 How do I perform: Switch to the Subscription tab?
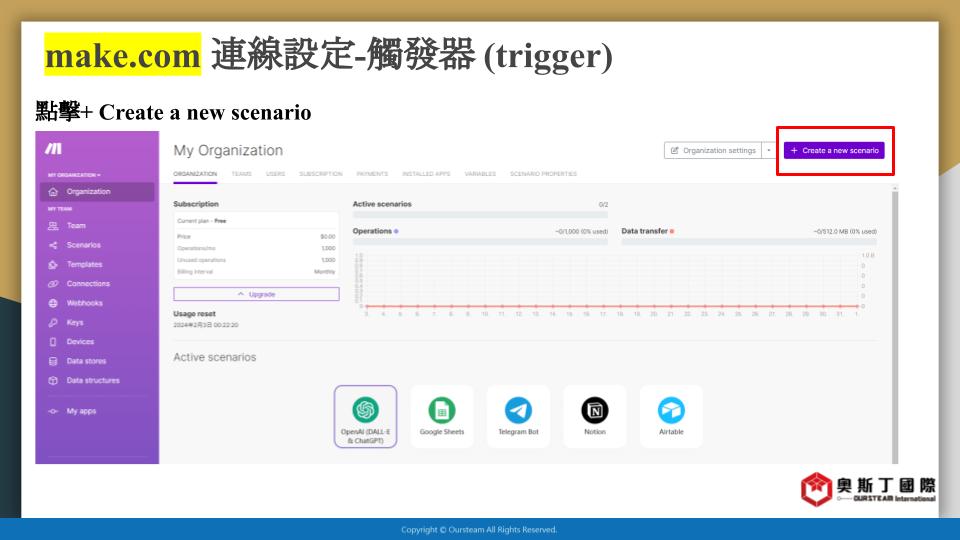coord(321,174)
